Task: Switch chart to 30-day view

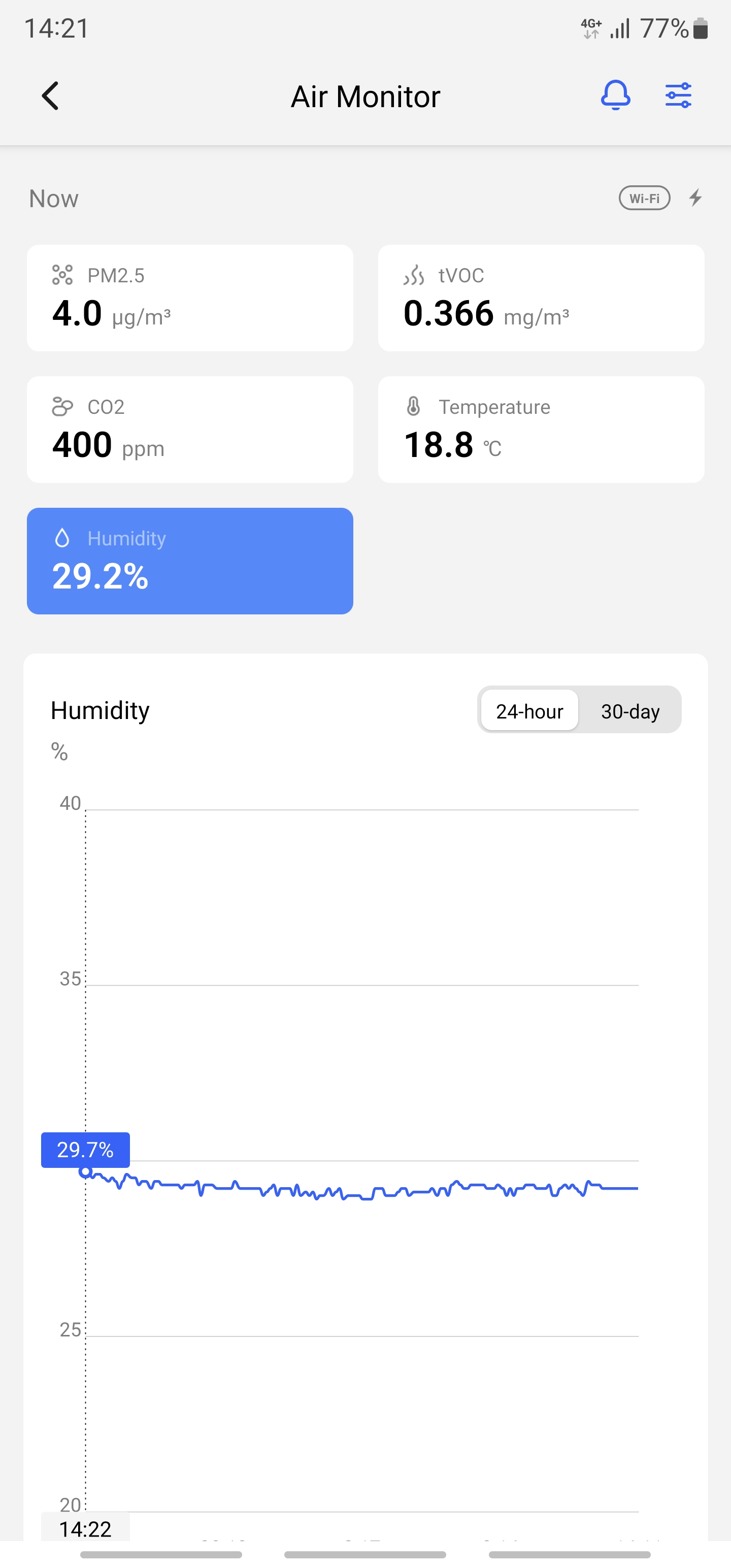Action: tap(630, 711)
